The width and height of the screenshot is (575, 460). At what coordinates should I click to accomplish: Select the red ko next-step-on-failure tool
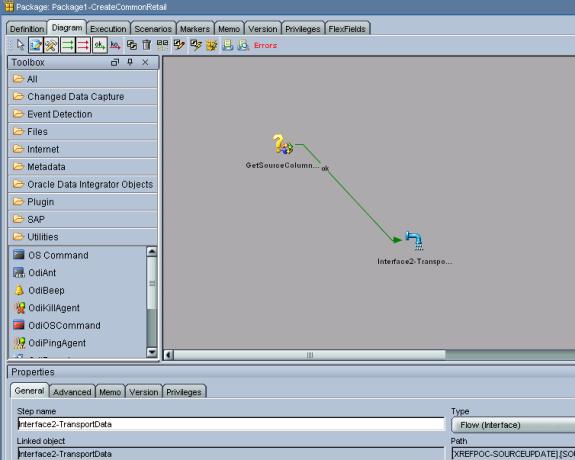point(115,45)
